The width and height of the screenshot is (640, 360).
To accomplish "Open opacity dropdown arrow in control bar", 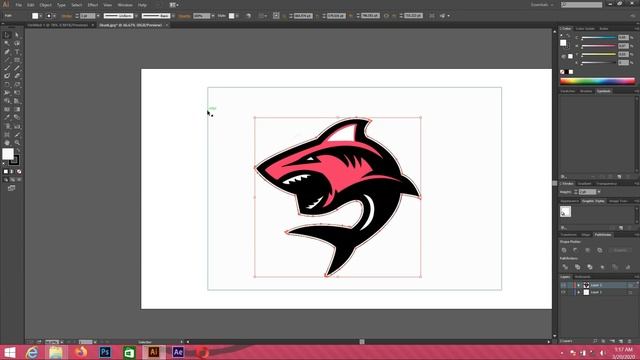I will click(x=213, y=16).
